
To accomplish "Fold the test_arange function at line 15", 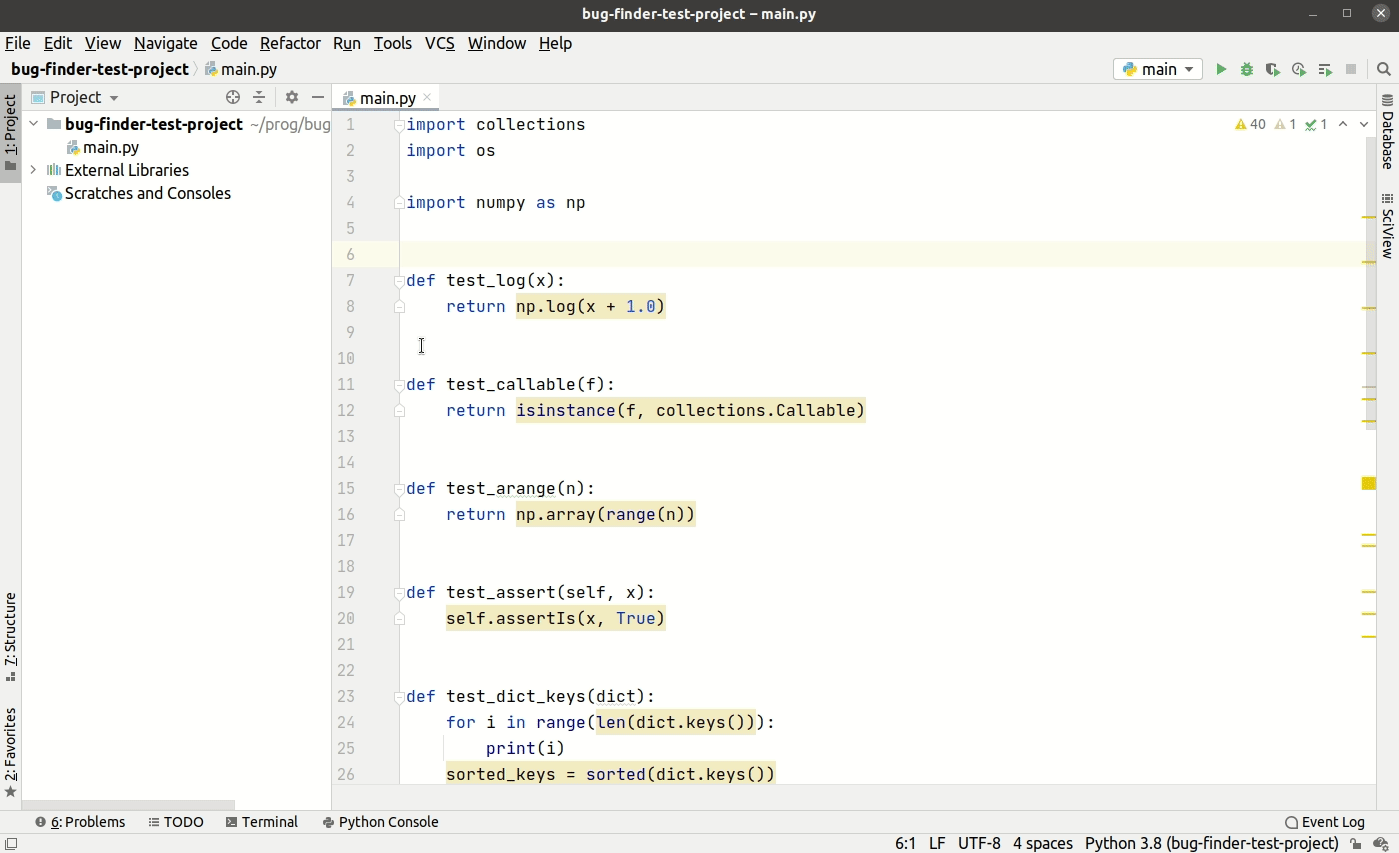I will pyautogui.click(x=399, y=488).
